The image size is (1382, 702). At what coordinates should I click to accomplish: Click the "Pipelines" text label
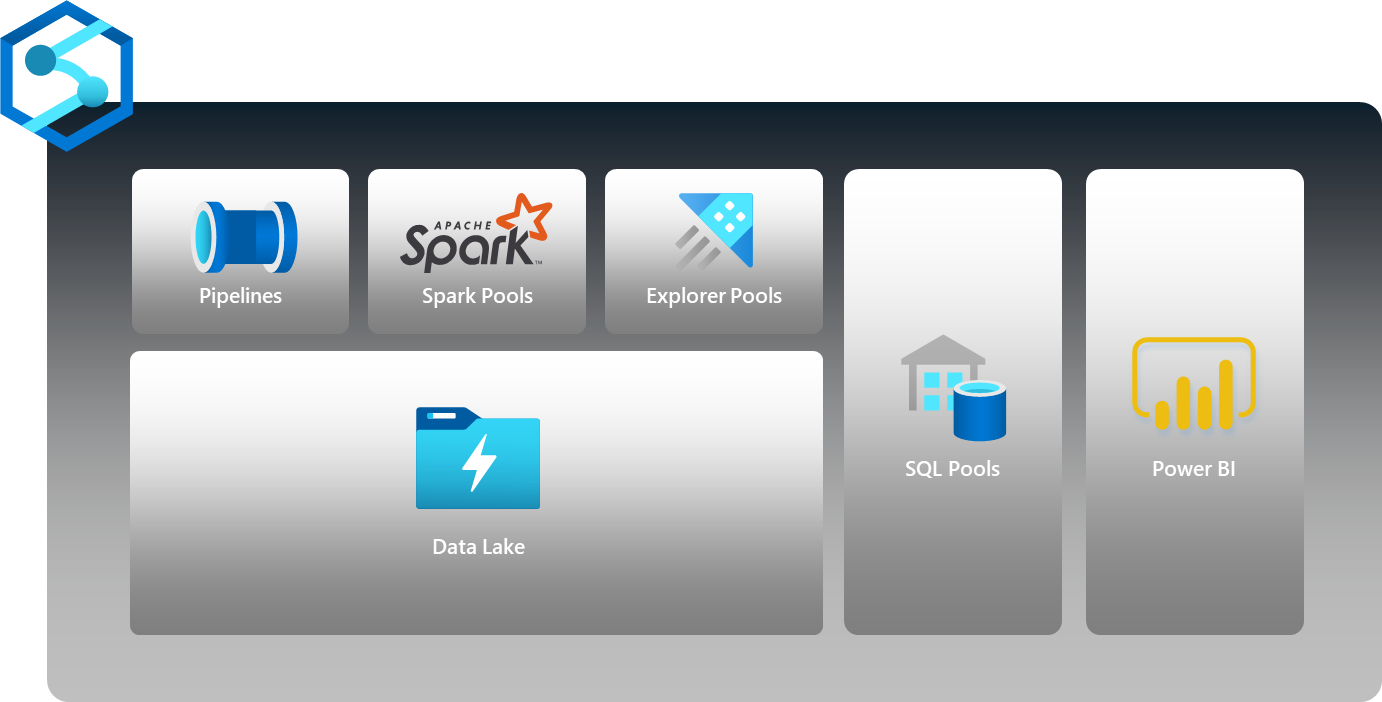[240, 296]
